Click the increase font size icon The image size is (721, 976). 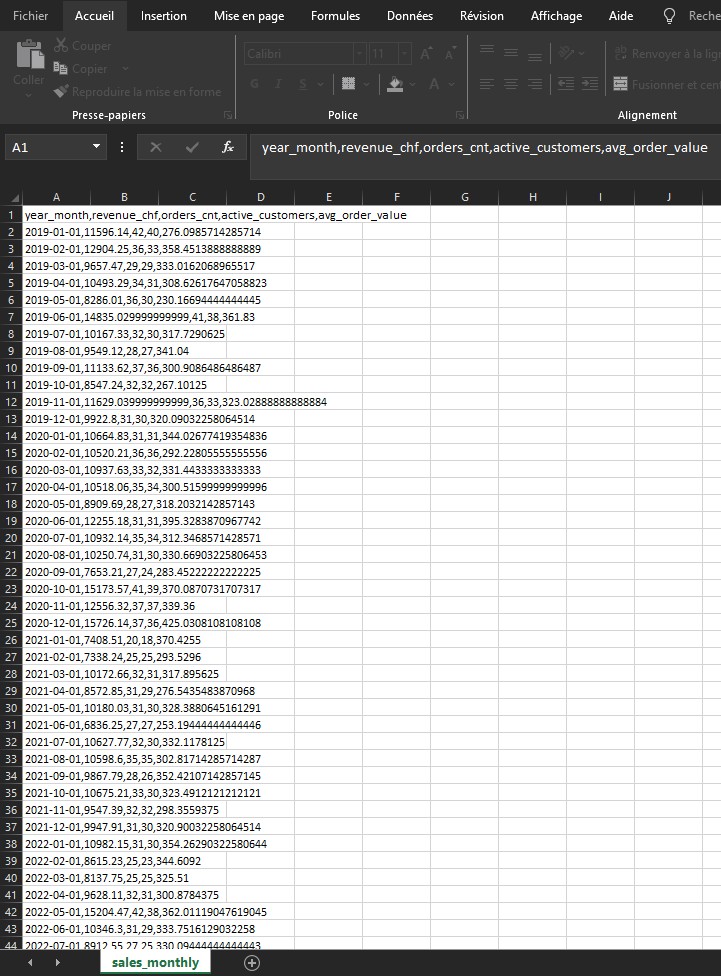[426, 54]
